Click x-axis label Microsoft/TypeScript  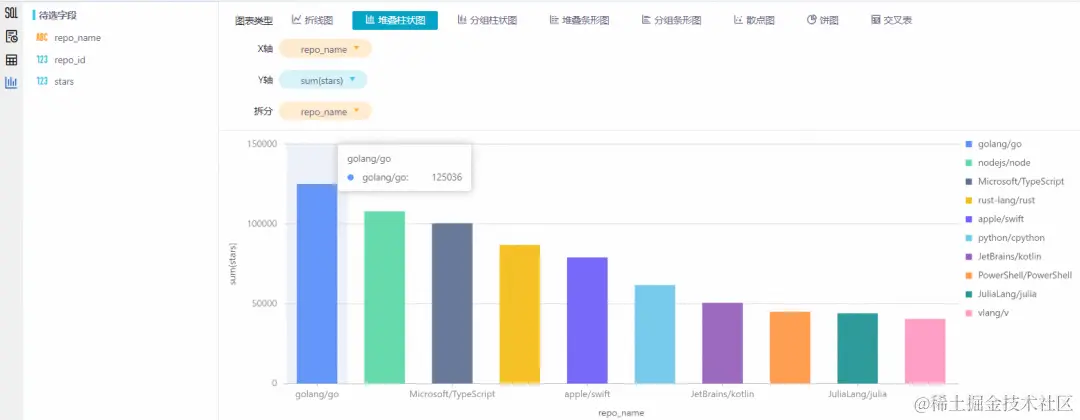452,395
